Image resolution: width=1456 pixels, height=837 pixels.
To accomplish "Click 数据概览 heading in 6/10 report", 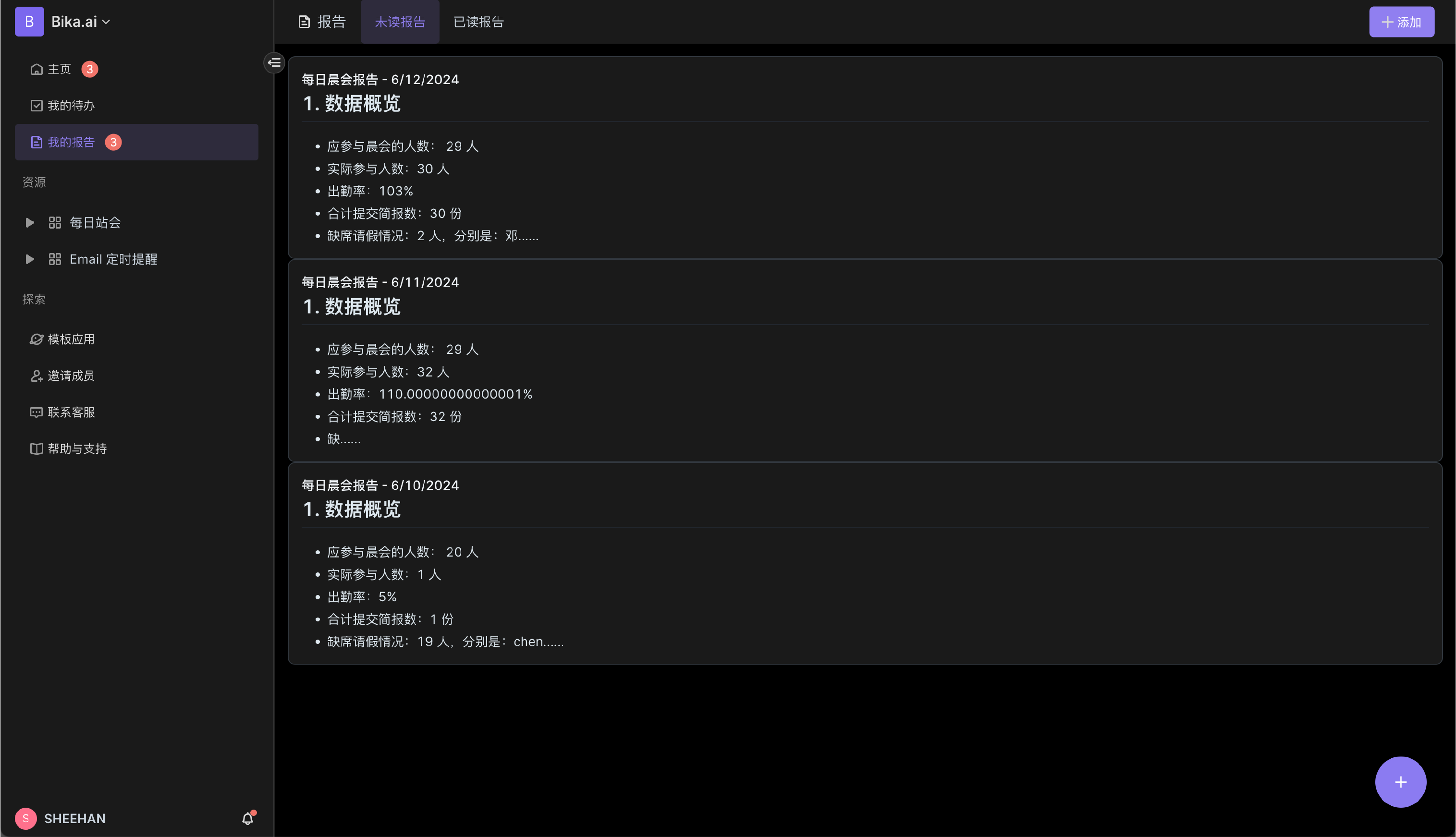I will [x=352, y=509].
